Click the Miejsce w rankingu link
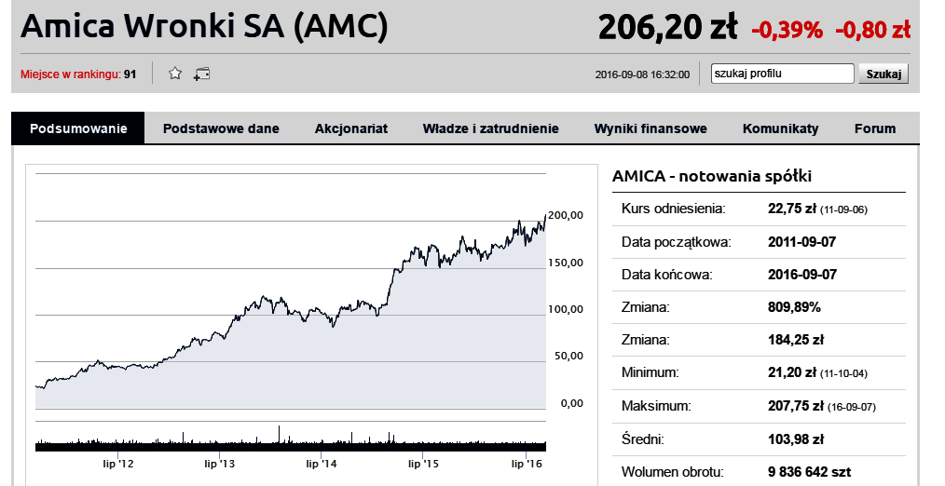Image resolution: width=945 pixels, height=486 pixels. pos(71,75)
